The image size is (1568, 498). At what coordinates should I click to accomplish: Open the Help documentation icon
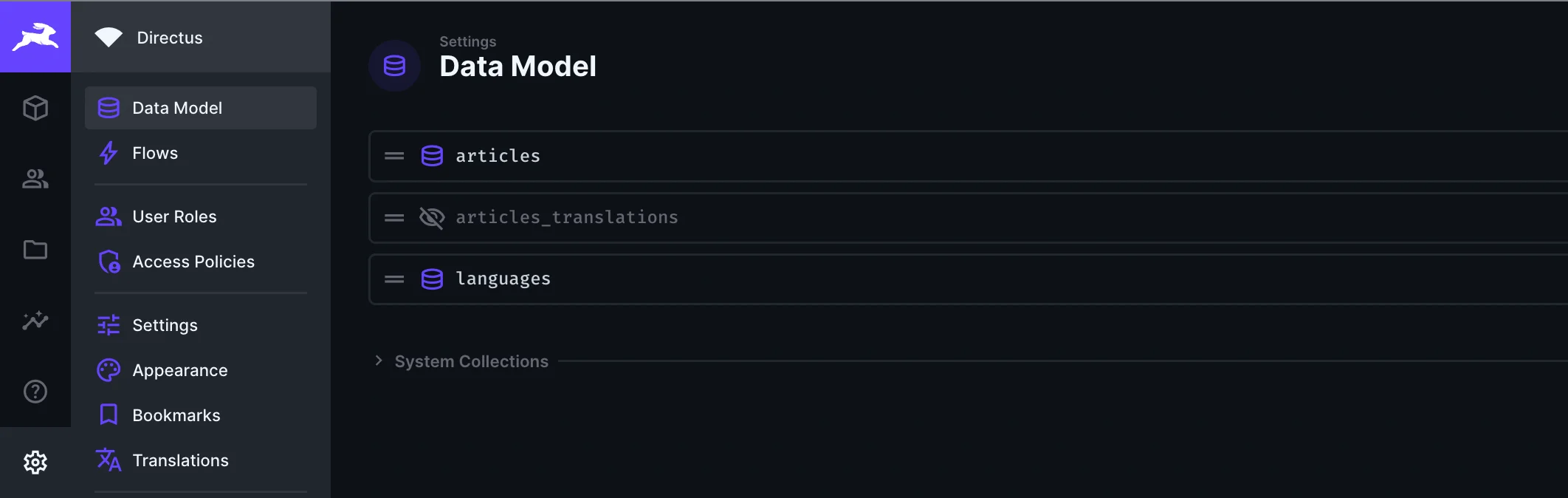35,392
